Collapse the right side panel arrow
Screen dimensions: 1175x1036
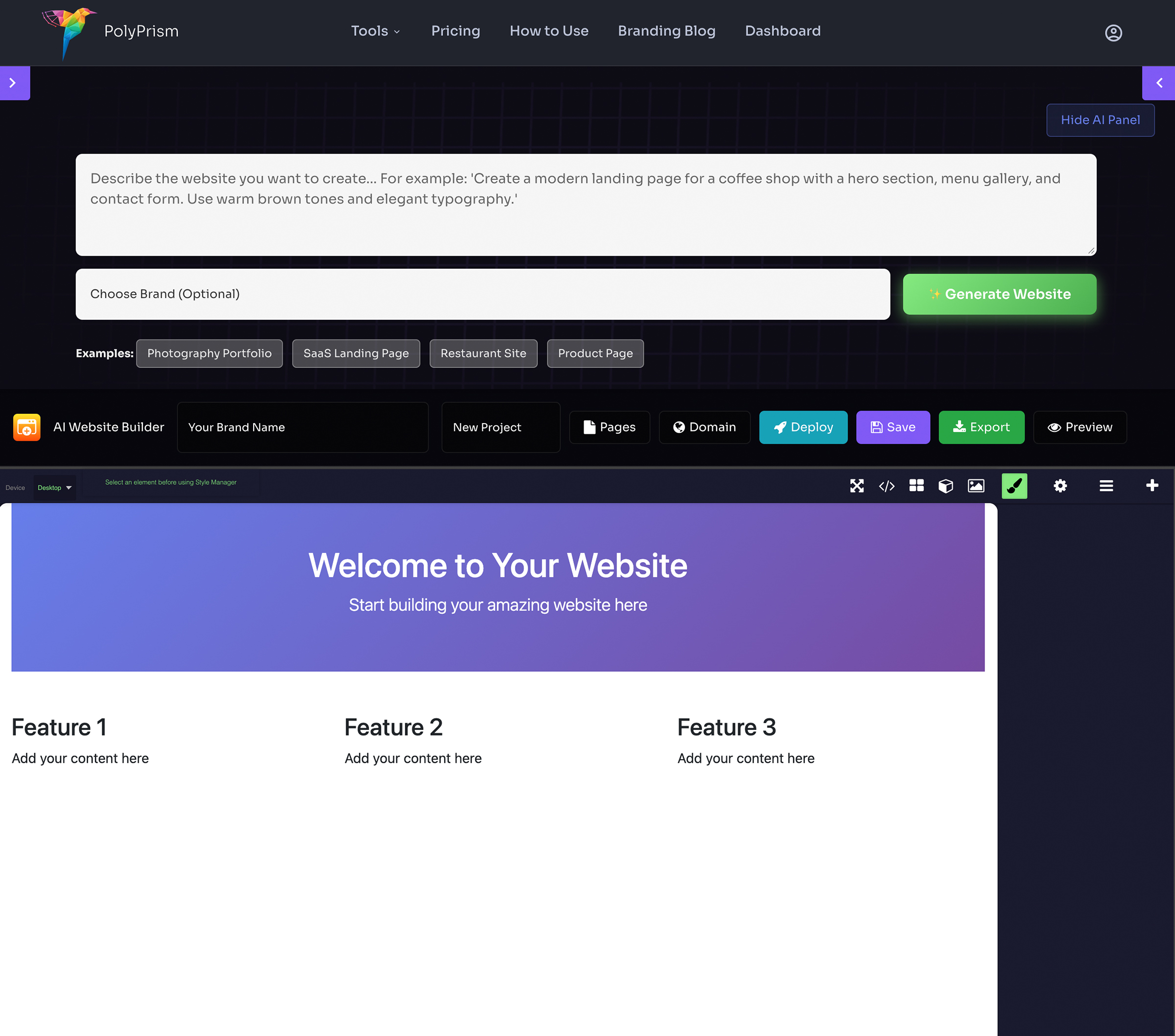[1159, 83]
